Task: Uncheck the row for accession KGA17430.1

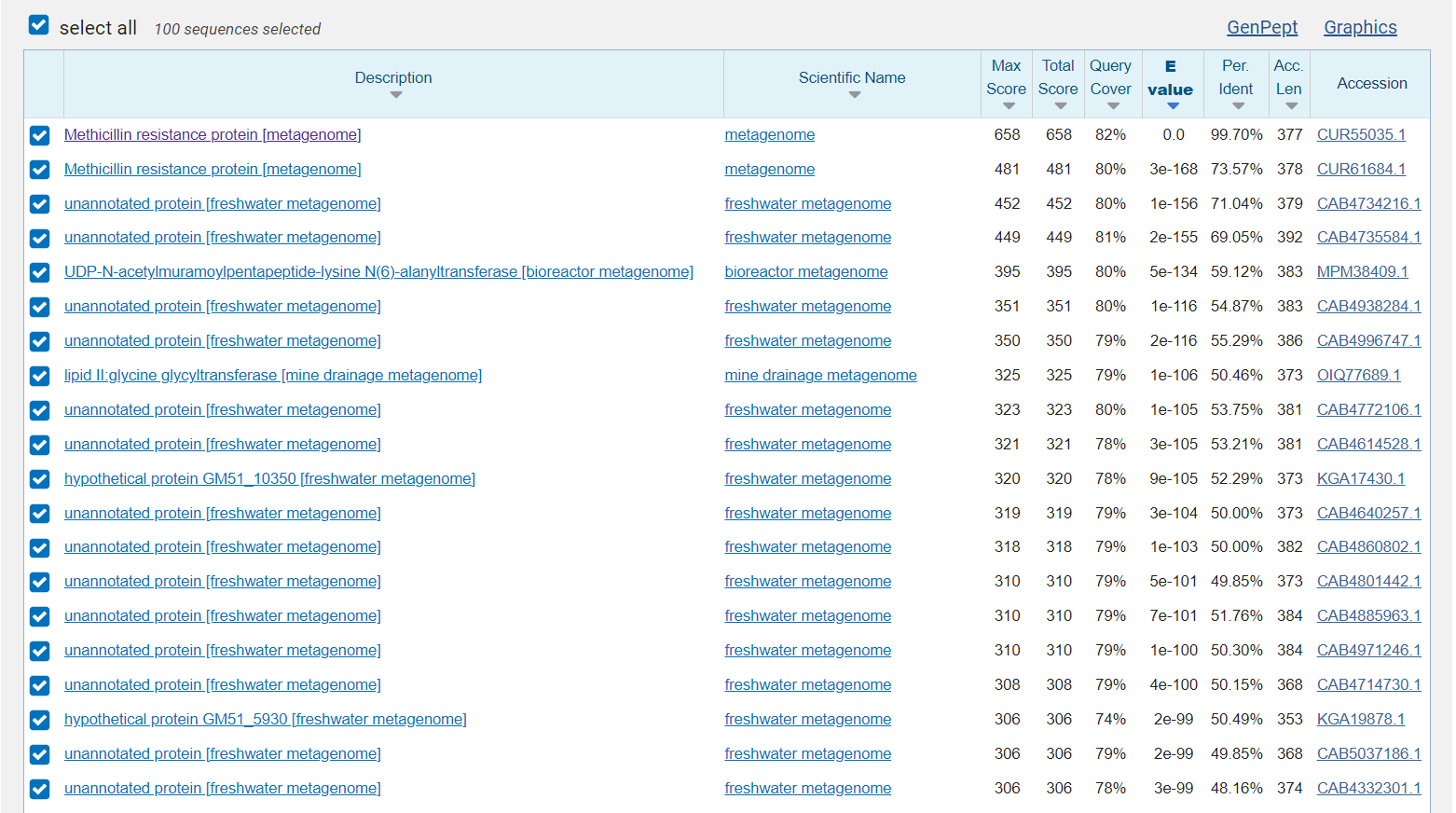Action: (x=39, y=479)
